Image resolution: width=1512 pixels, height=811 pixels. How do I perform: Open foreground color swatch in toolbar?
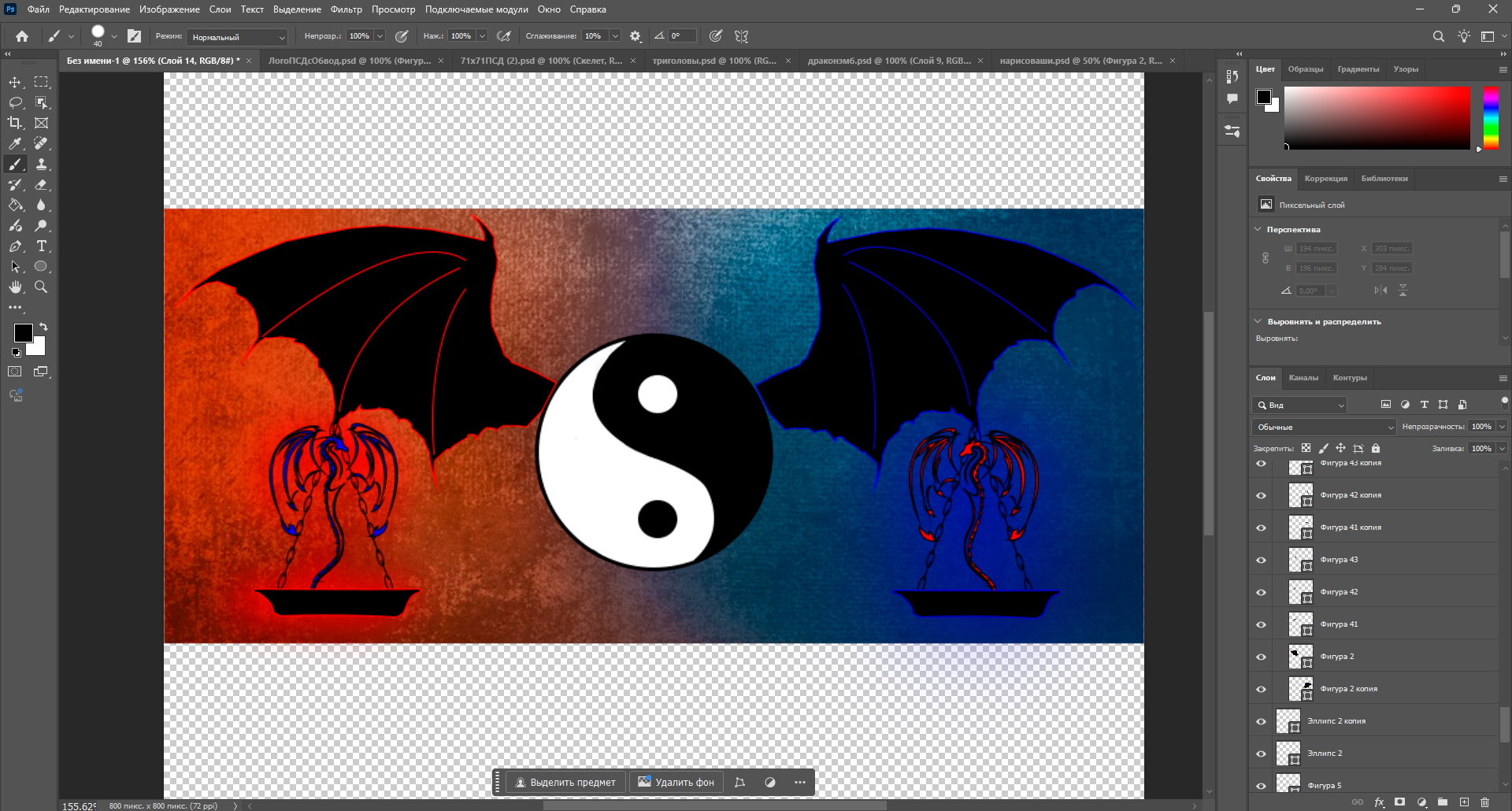(23, 333)
